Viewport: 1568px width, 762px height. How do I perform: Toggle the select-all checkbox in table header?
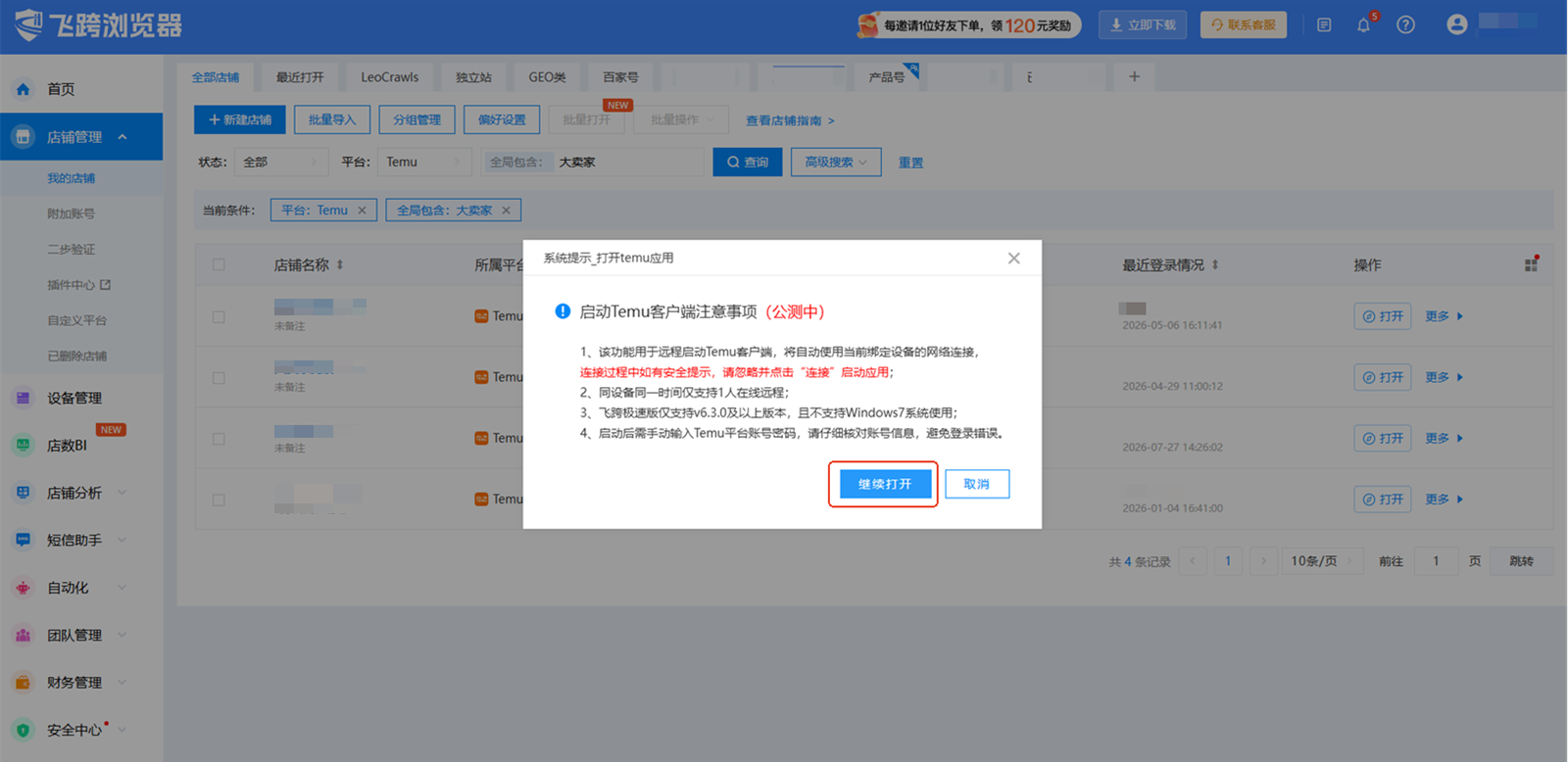pos(219,264)
